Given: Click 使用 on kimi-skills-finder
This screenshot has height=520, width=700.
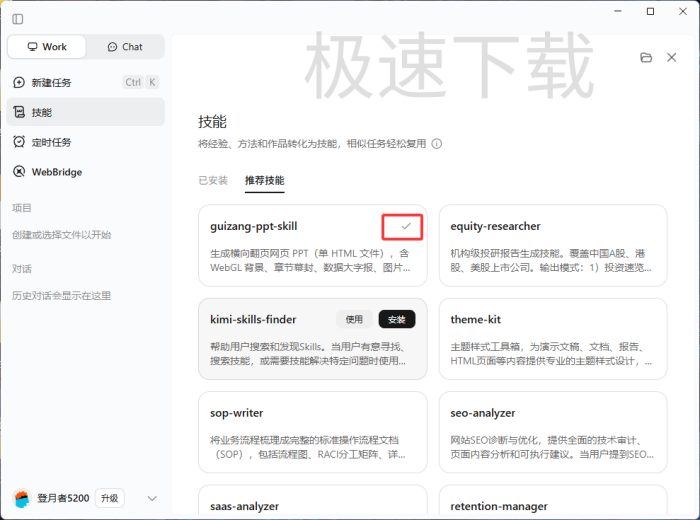Looking at the screenshot, I should (x=354, y=320).
